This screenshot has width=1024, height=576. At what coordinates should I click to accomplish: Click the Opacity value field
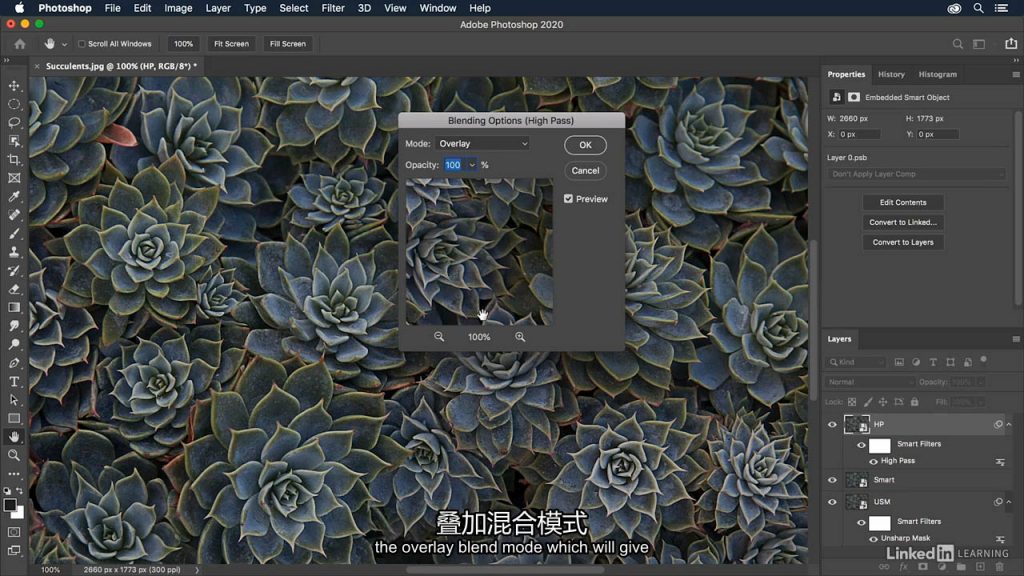coord(453,165)
